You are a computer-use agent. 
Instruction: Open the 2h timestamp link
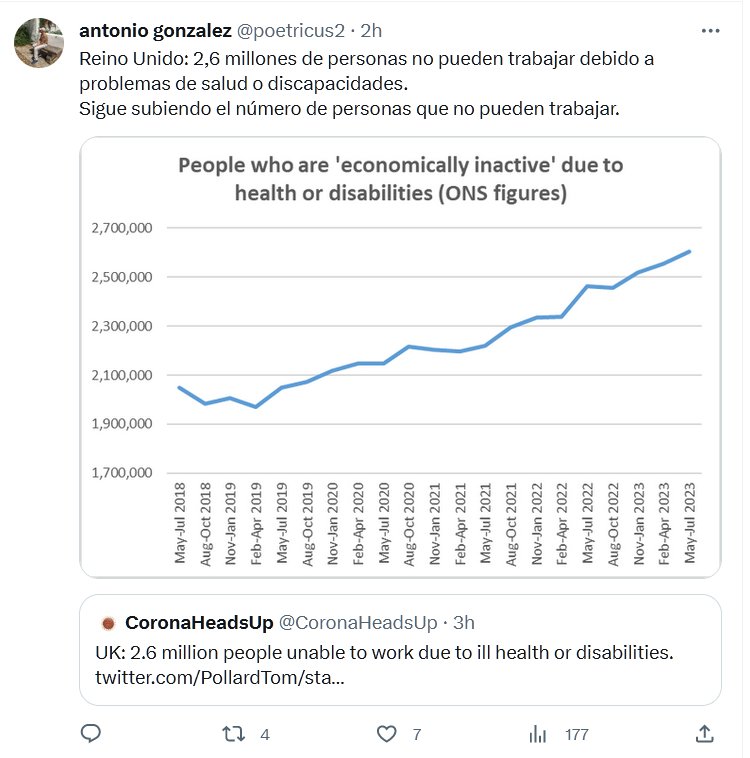369,31
